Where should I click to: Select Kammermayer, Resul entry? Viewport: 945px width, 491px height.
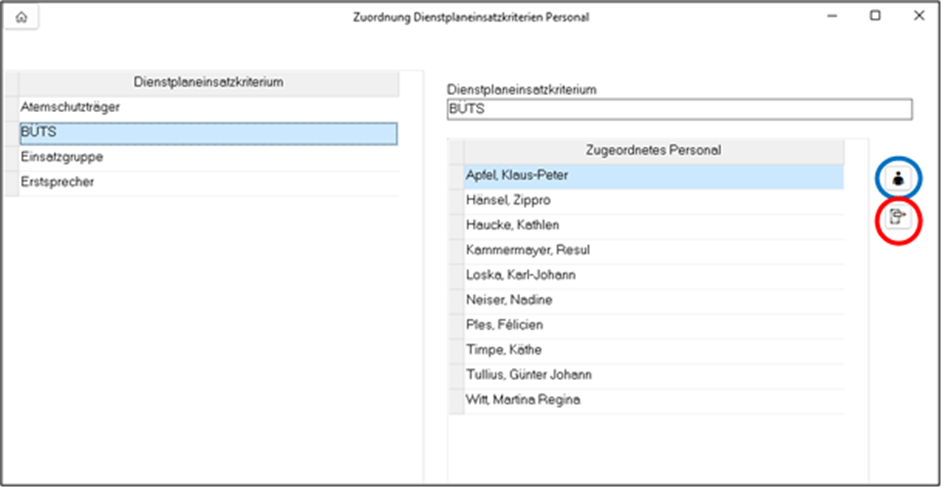pos(653,250)
